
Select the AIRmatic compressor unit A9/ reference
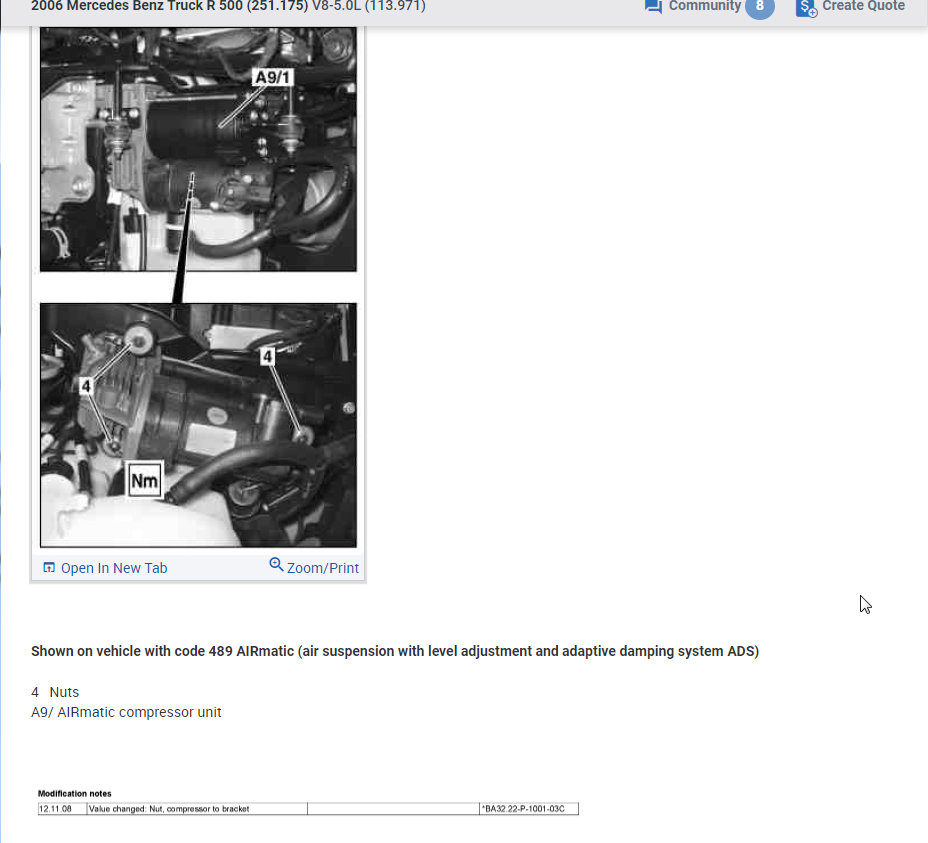[x=127, y=712]
